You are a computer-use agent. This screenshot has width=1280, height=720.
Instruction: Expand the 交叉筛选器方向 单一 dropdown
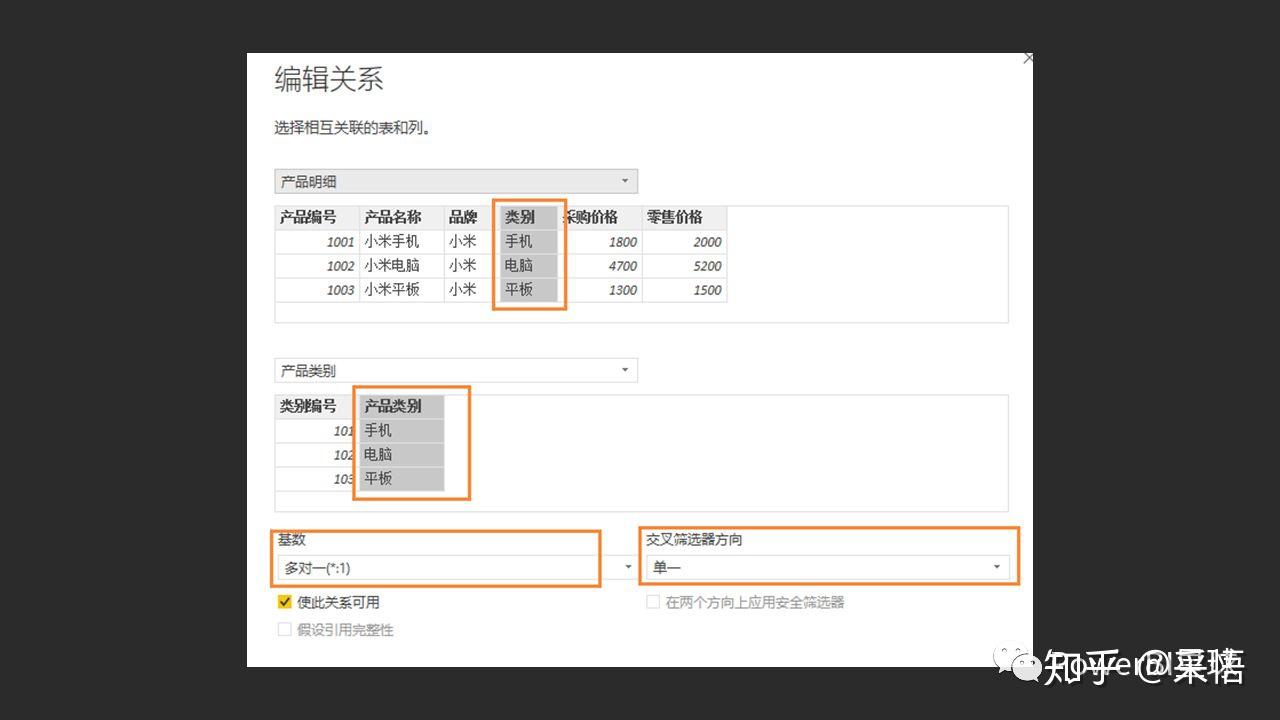(827, 568)
